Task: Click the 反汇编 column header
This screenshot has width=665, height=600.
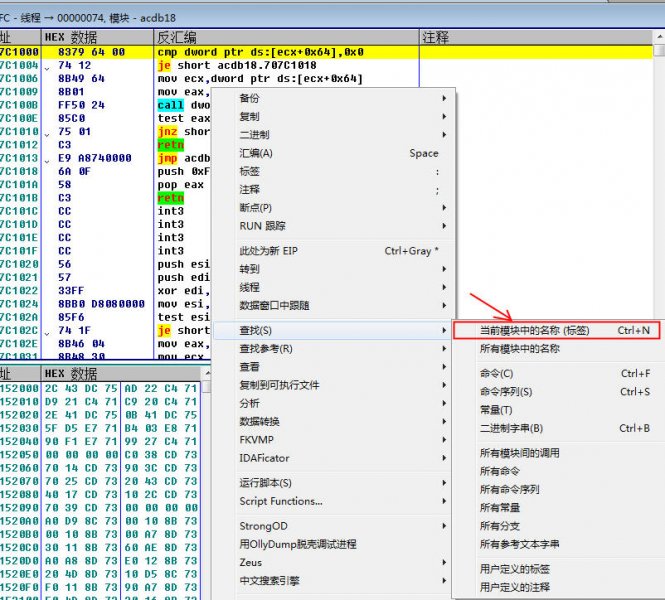Action: coord(286,37)
